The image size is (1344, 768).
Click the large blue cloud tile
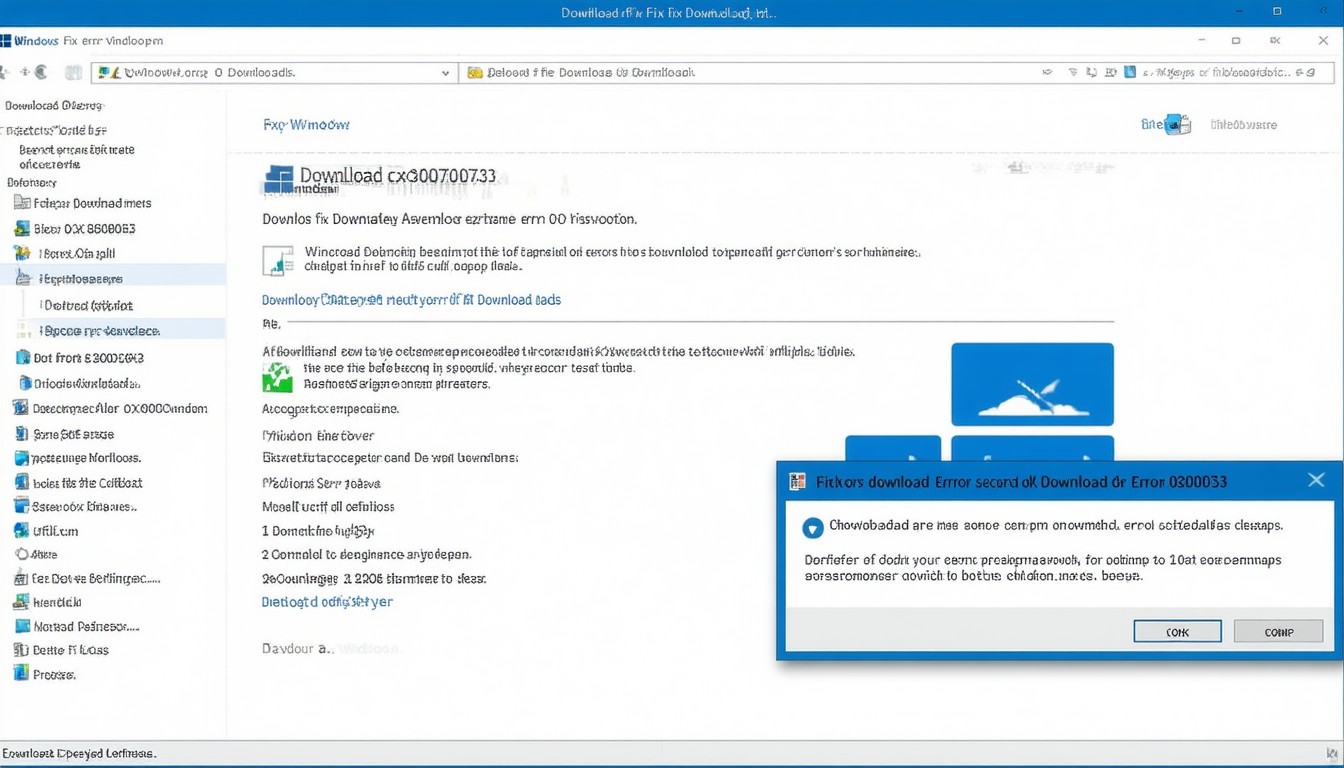pos(1032,385)
